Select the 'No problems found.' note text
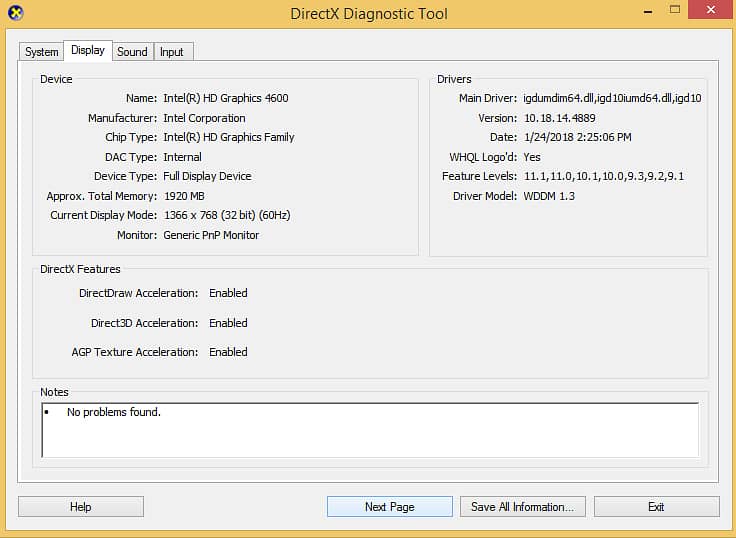The width and height of the screenshot is (736, 538). tap(114, 412)
